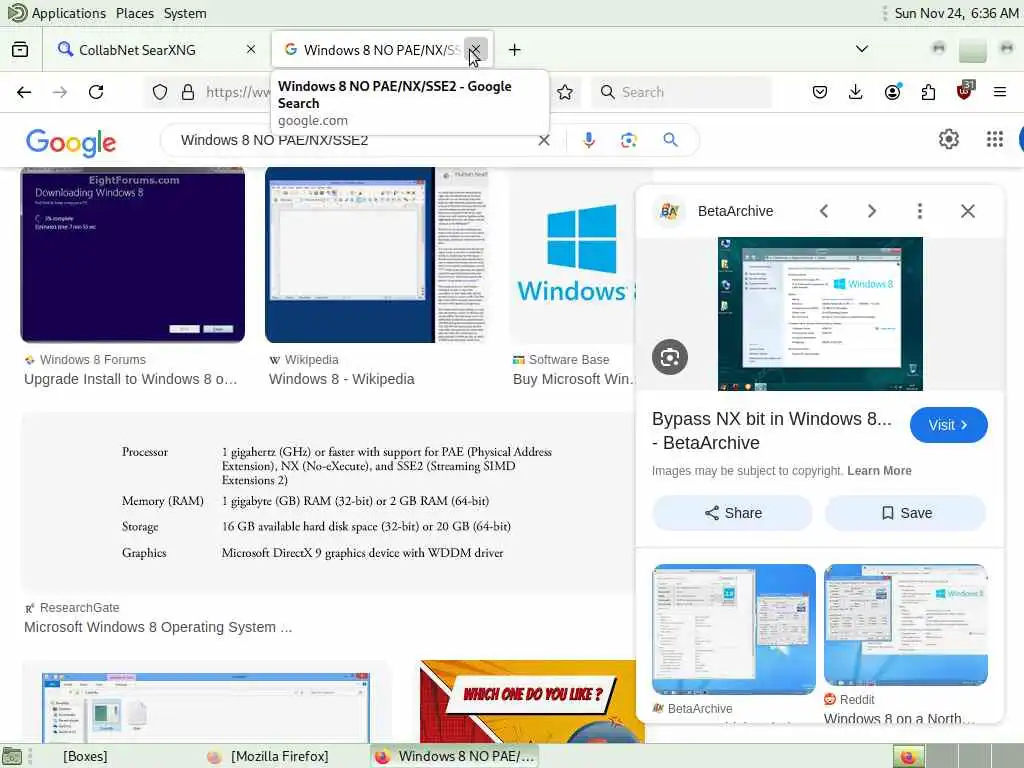
Task: Open Bypass NX bit in Windows 8 title
Action: [771, 430]
